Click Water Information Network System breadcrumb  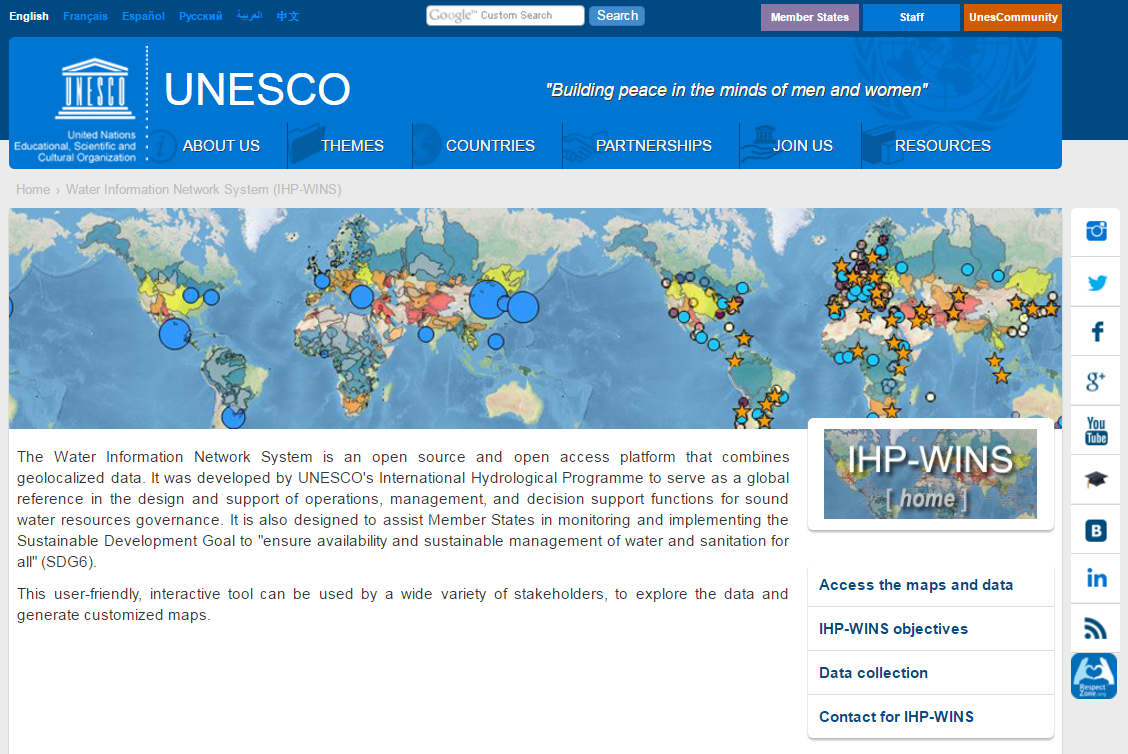[204, 189]
